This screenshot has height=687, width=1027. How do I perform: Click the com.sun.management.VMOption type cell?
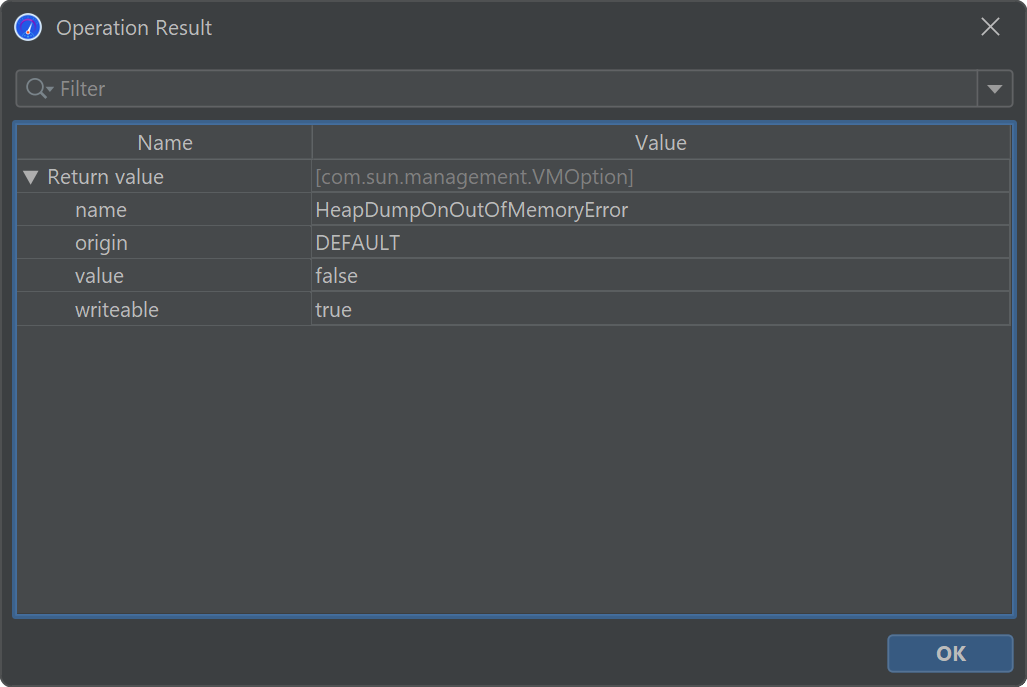[x=474, y=177]
